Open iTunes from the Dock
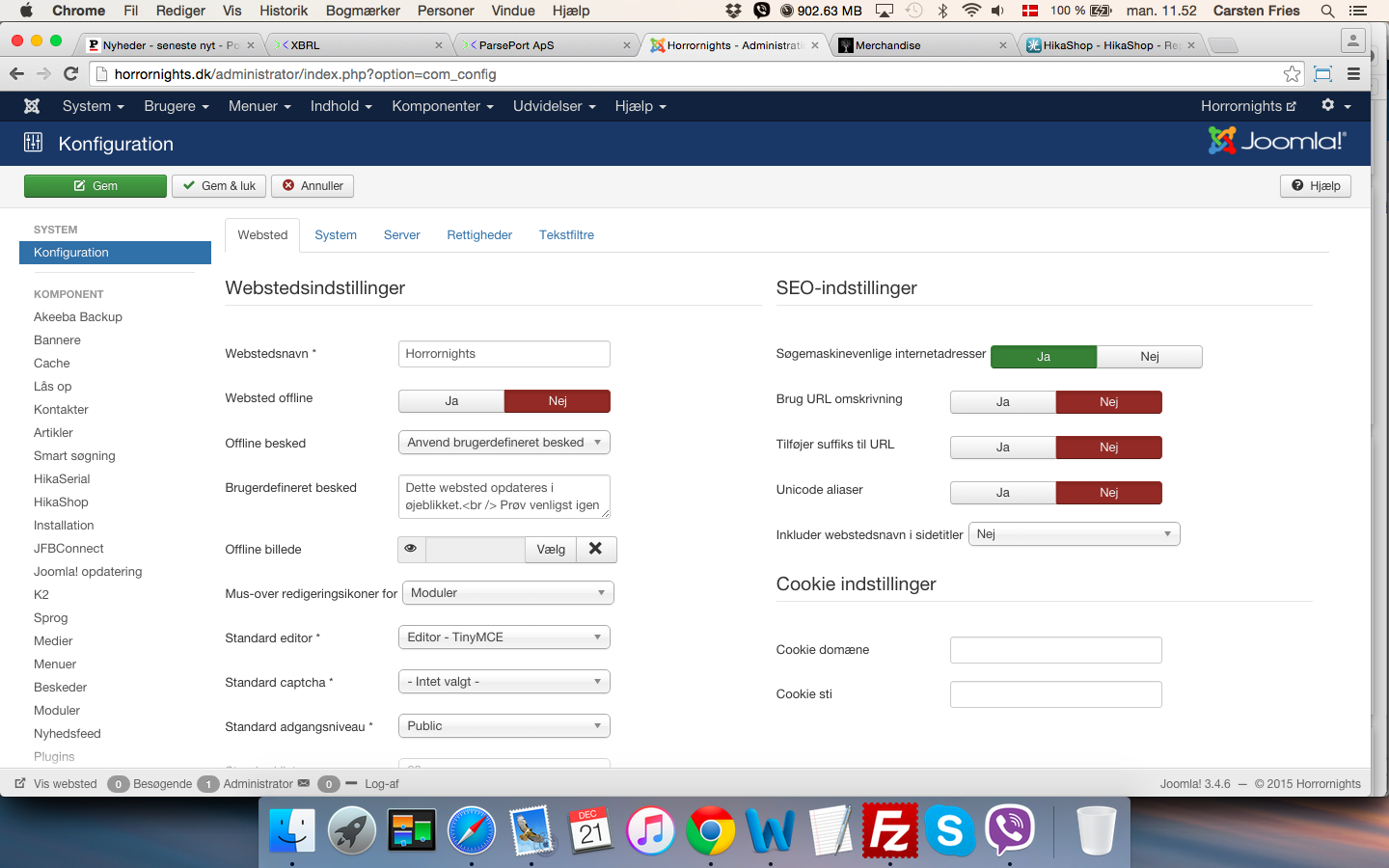The height and width of the screenshot is (868, 1389). click(651, 829)
